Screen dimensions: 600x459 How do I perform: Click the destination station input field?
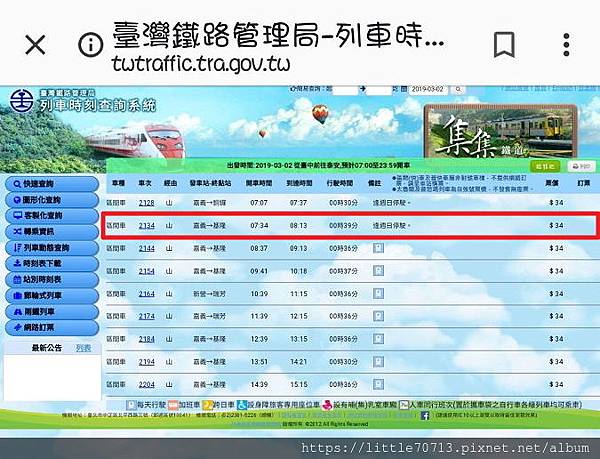coord(379,90)
